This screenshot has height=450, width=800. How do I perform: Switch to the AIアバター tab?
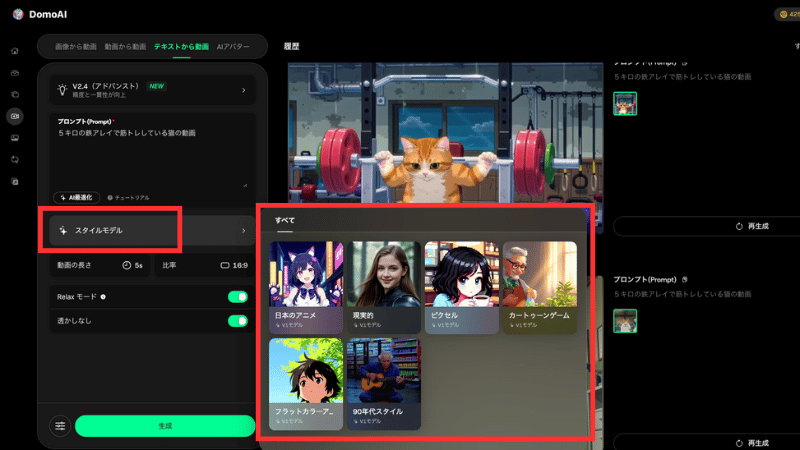click(234, 47)
